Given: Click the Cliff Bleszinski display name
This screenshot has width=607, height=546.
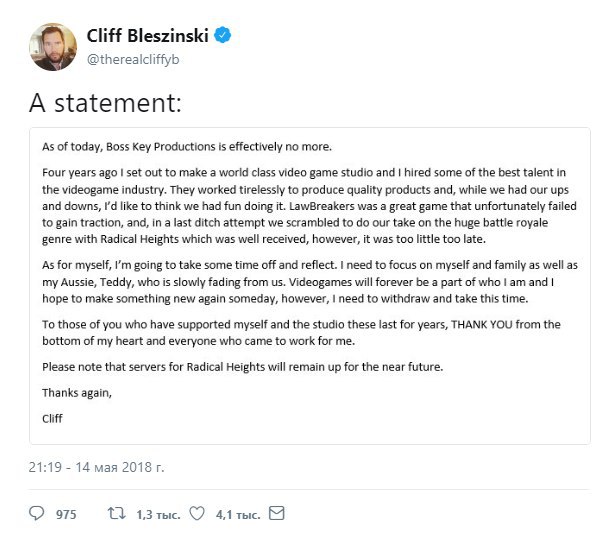Looking at the screenshot, I should click(147, 36).
